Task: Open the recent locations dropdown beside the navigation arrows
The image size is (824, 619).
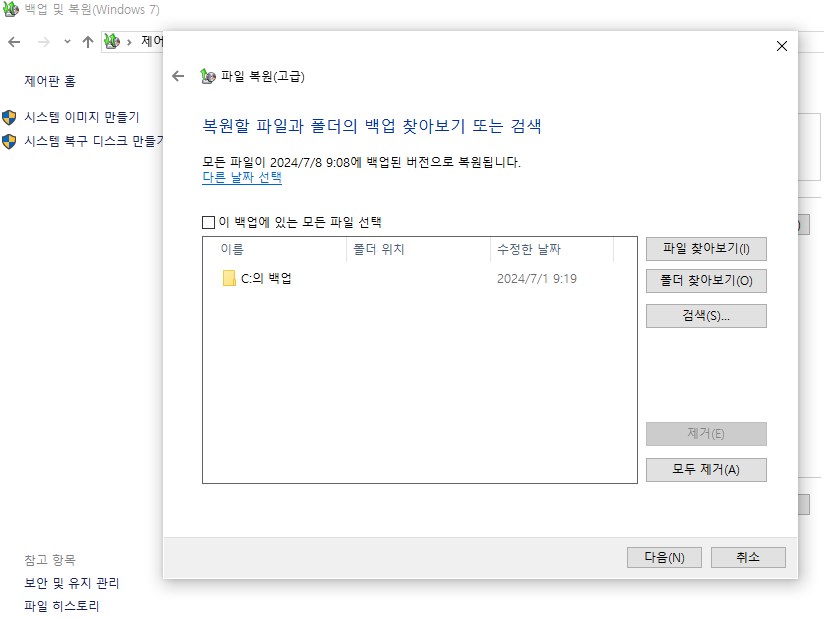Action: point(65,42)
